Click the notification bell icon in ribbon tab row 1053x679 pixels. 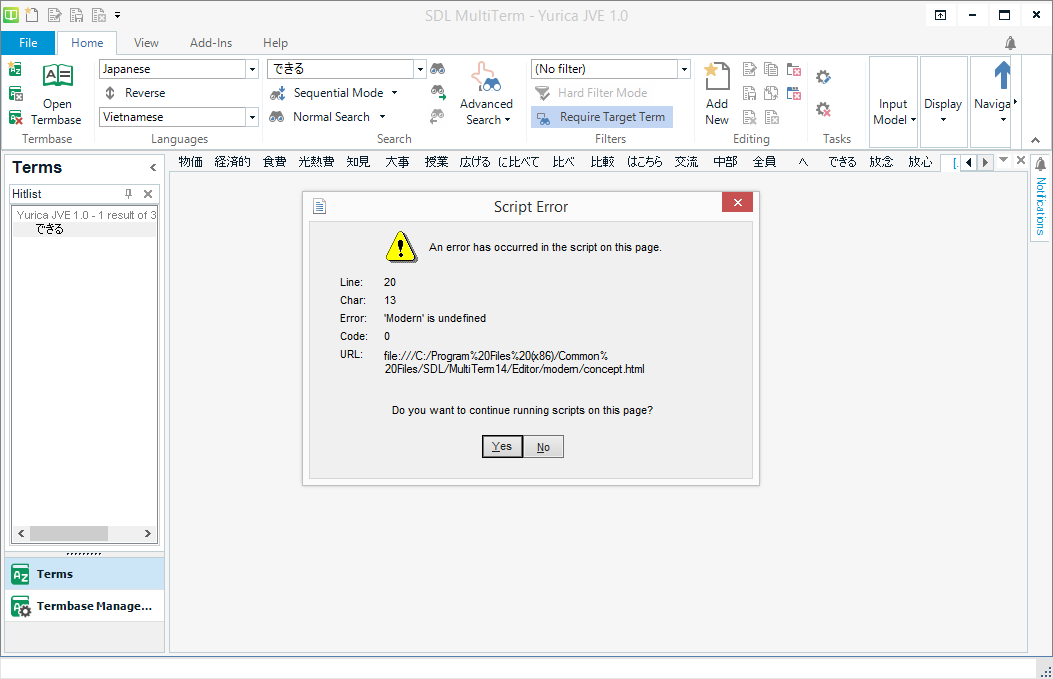coord(1010,43)
